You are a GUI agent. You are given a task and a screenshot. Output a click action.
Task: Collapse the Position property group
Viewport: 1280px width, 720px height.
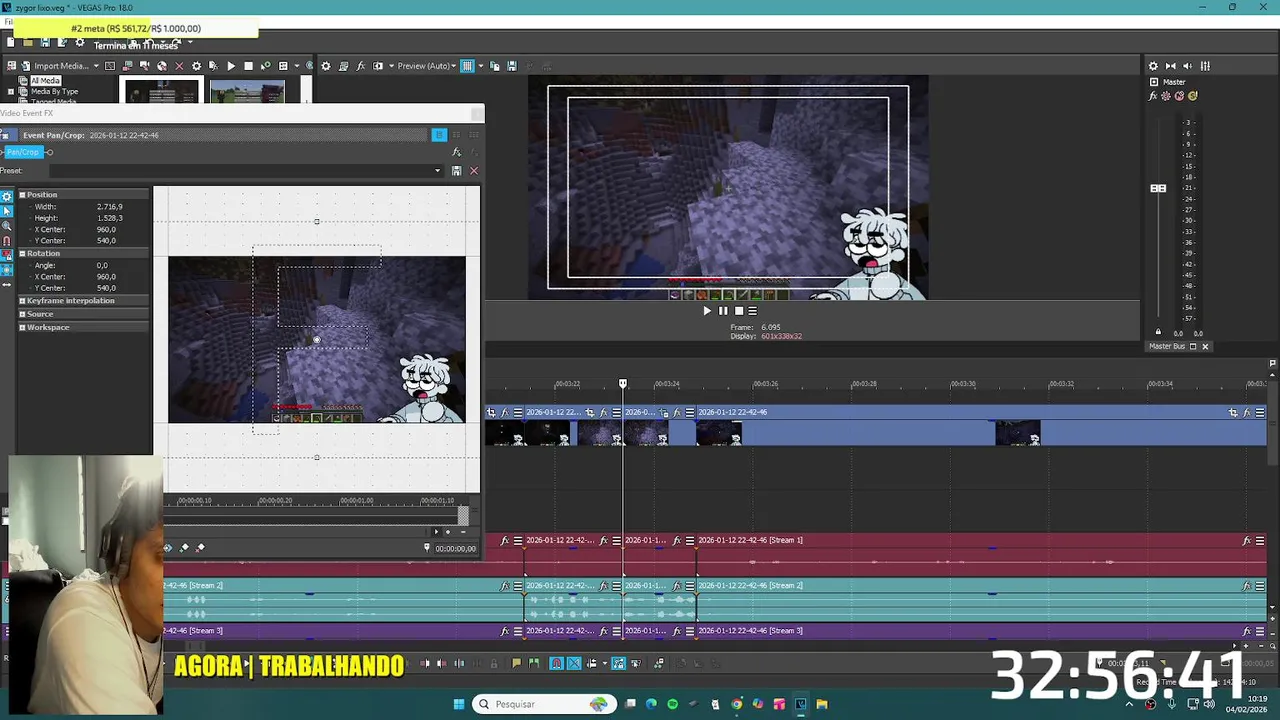(22, 195)
